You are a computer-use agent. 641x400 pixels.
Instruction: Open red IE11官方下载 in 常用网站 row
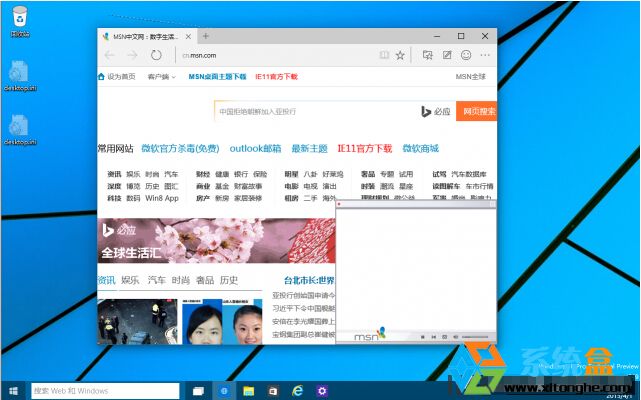(365, 148)
